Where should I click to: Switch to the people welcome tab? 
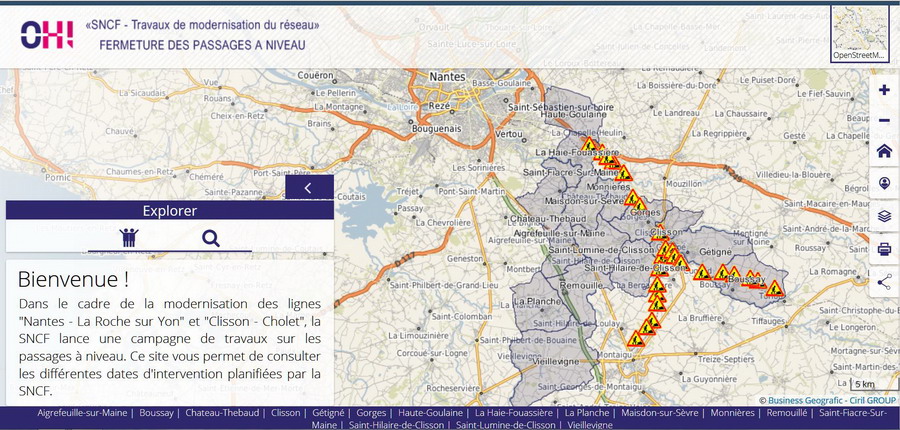128,237
